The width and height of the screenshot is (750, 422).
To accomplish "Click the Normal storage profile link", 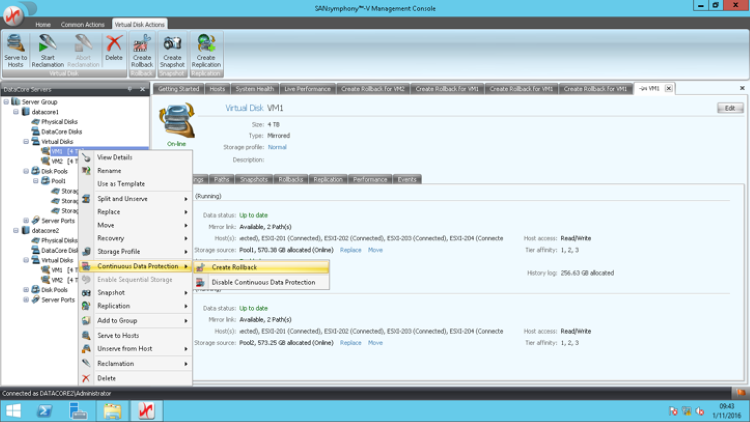I will pyautogui.click(x=277, y=147).
